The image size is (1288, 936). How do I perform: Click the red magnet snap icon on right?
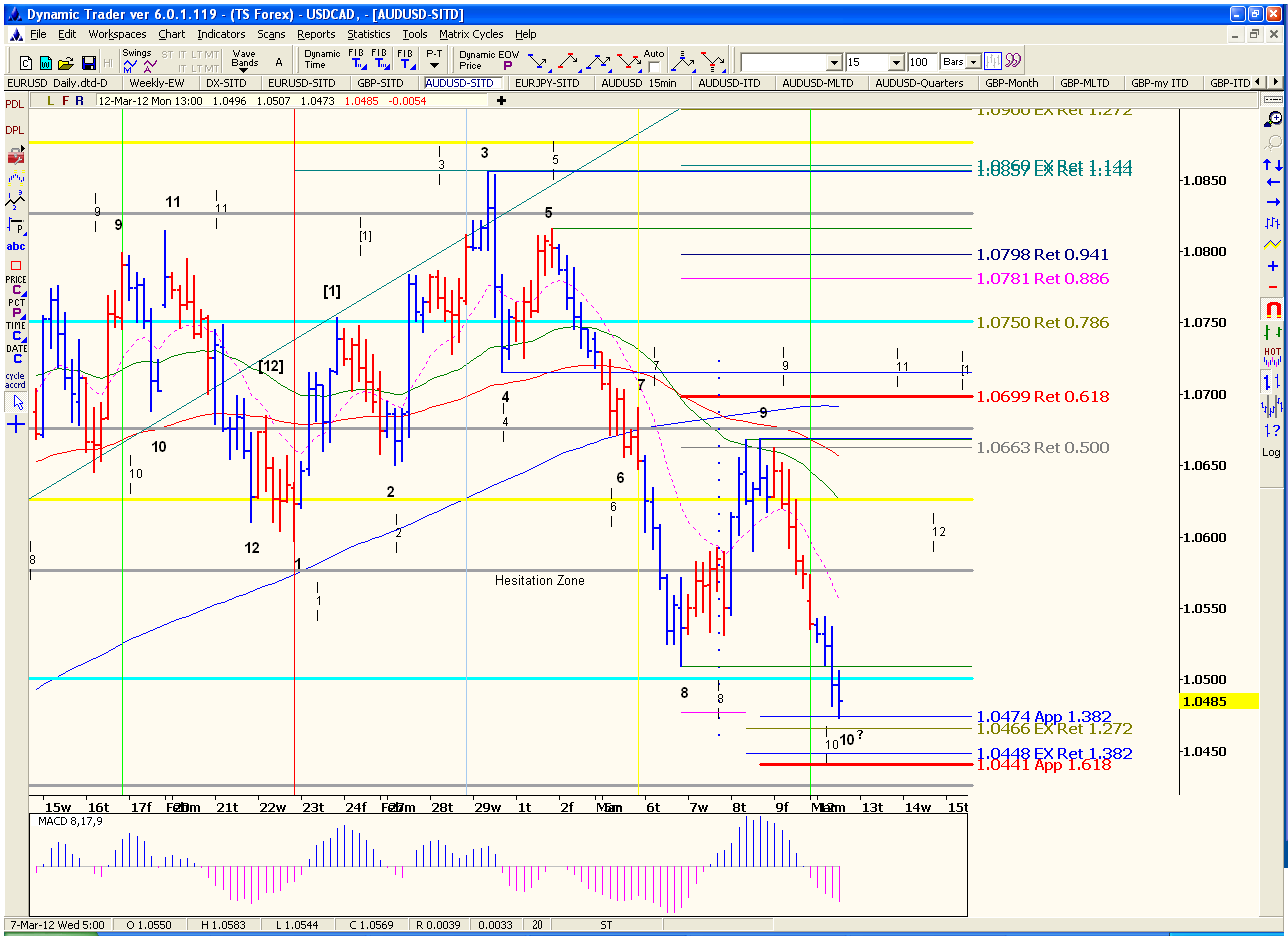click(x=1272, y=308)
